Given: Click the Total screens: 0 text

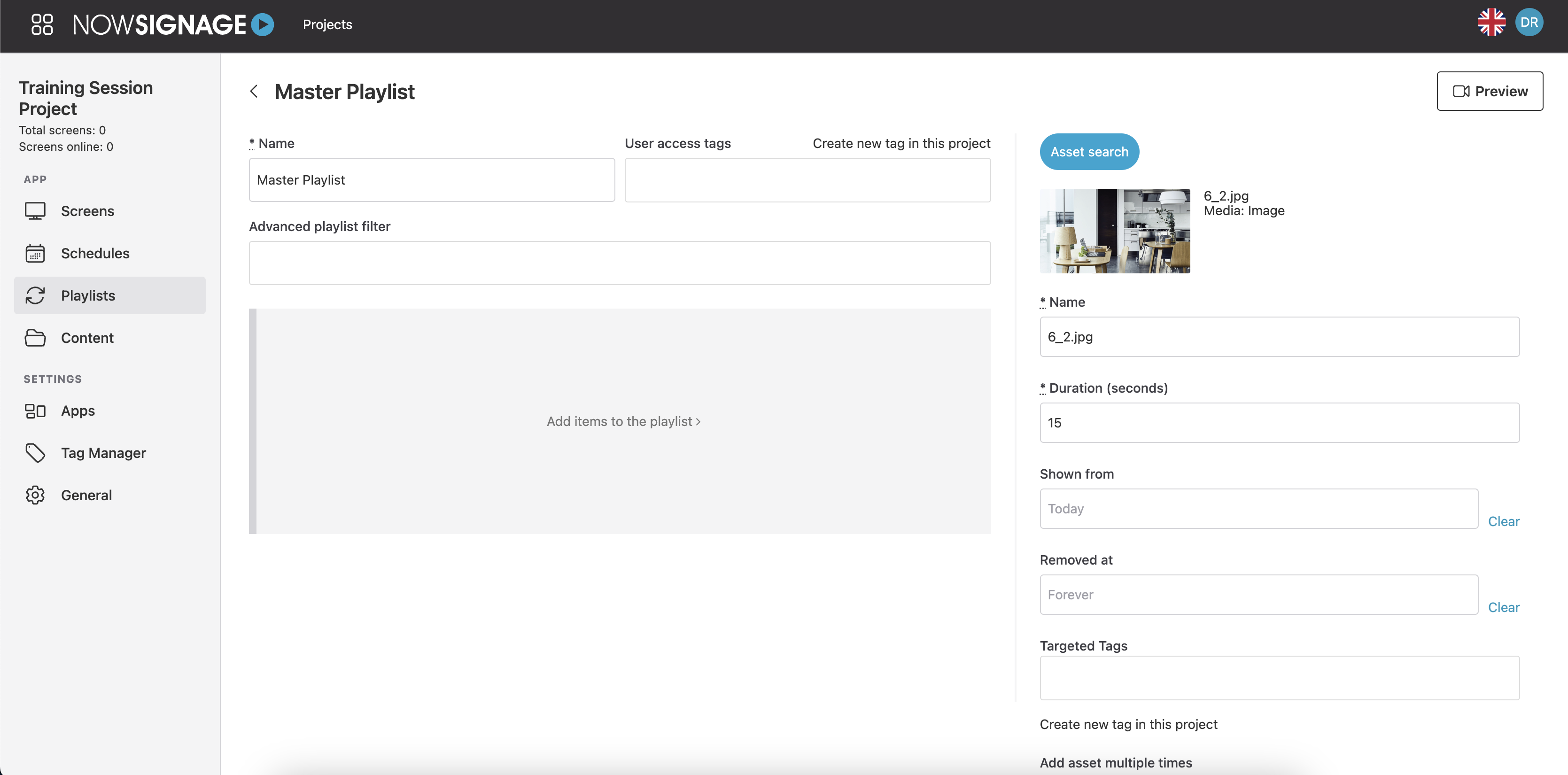Looking at the screenshot, I should pos(62,130).
